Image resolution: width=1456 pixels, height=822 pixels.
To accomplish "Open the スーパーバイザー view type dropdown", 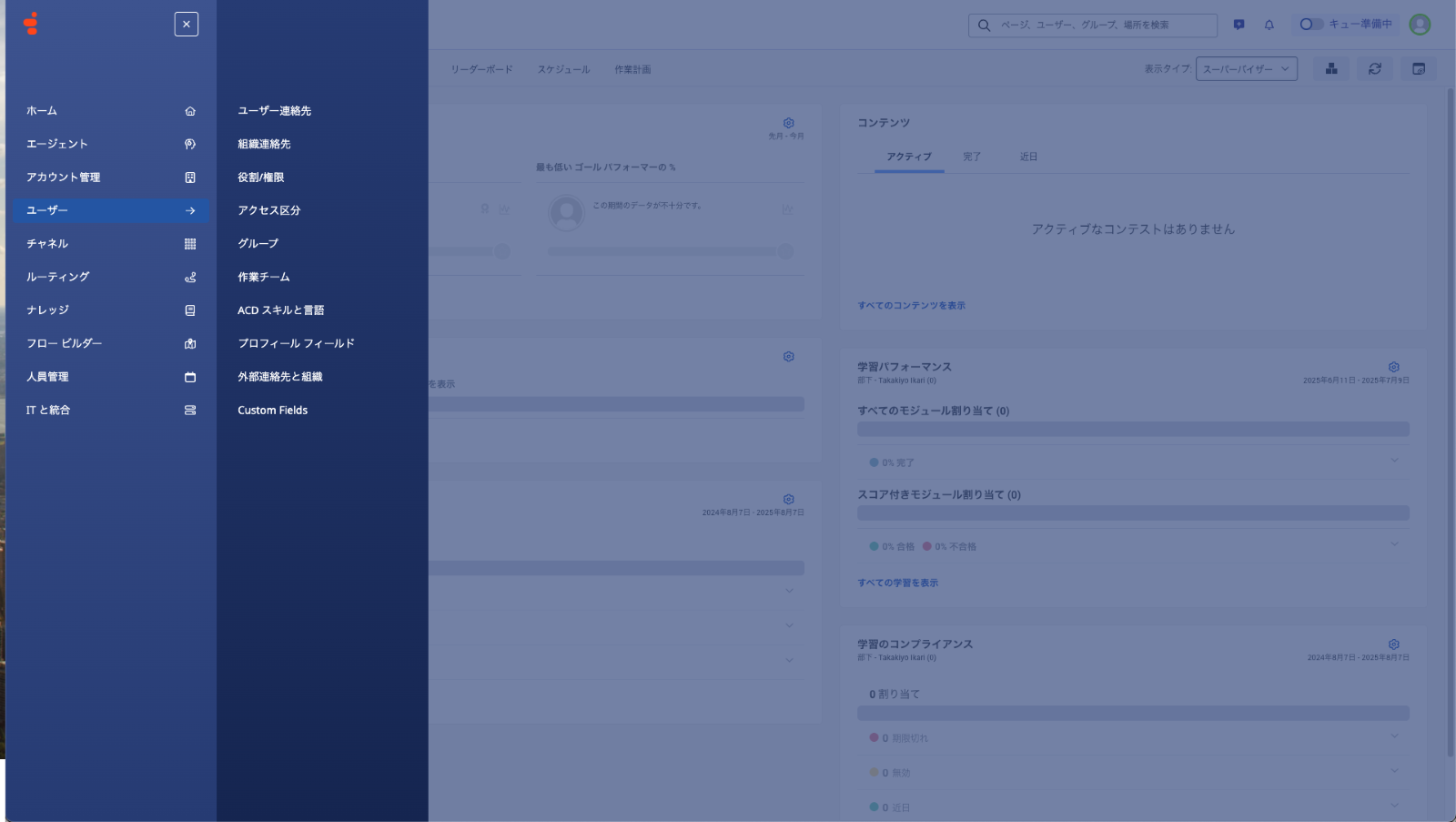I will pos(1246,69).
